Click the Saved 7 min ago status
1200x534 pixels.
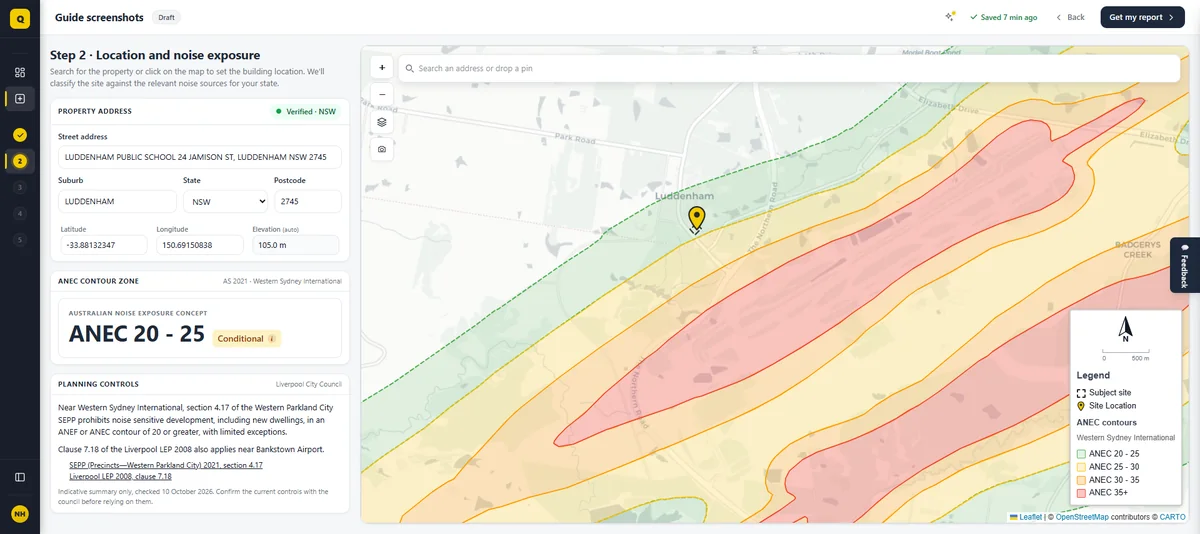tap(1003, 17)
